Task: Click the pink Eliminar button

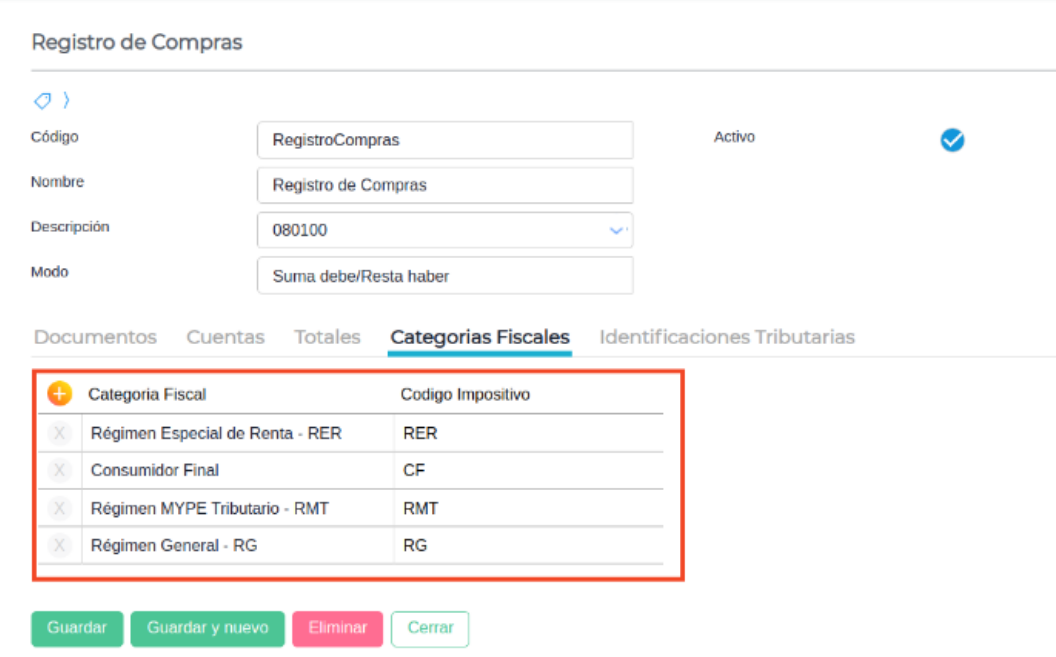Action: (337, 628)
